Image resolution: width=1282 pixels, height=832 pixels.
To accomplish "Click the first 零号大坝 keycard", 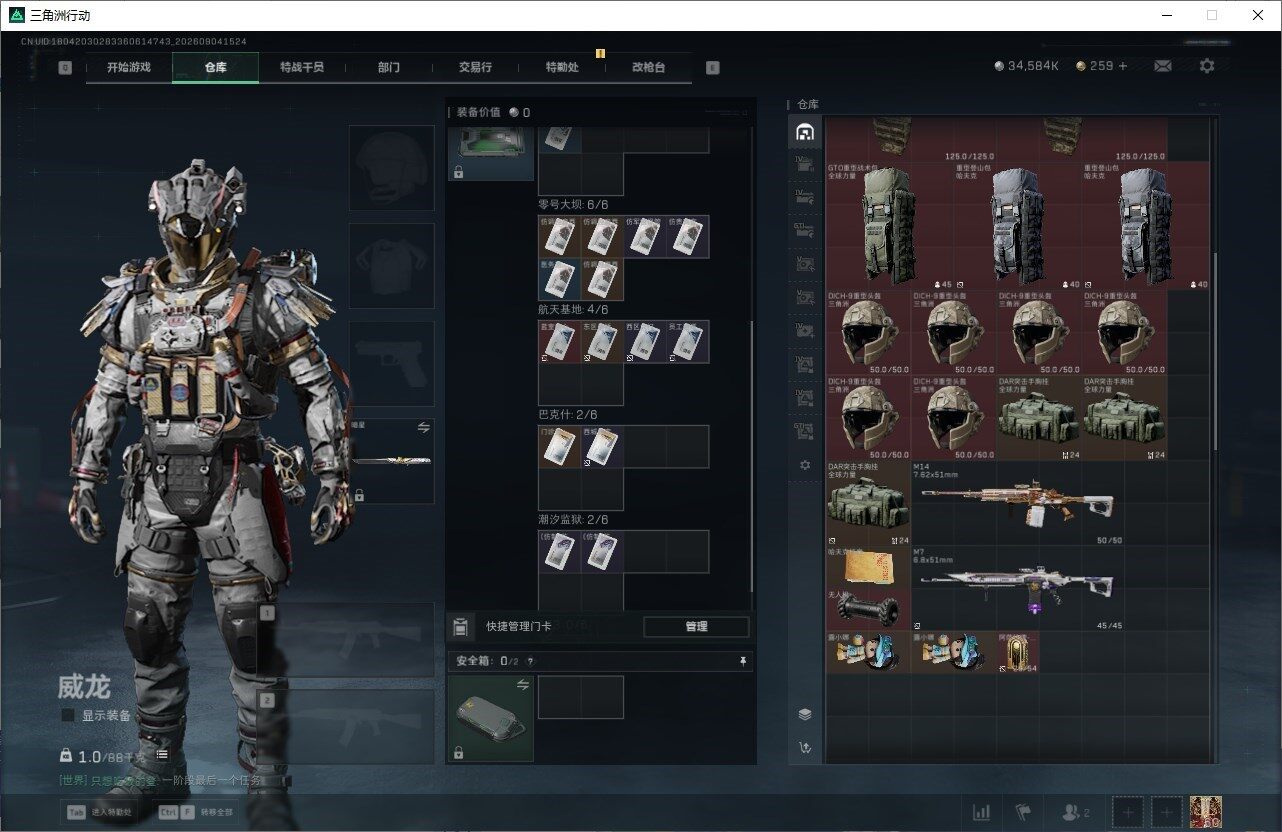I will pos(560,237).
